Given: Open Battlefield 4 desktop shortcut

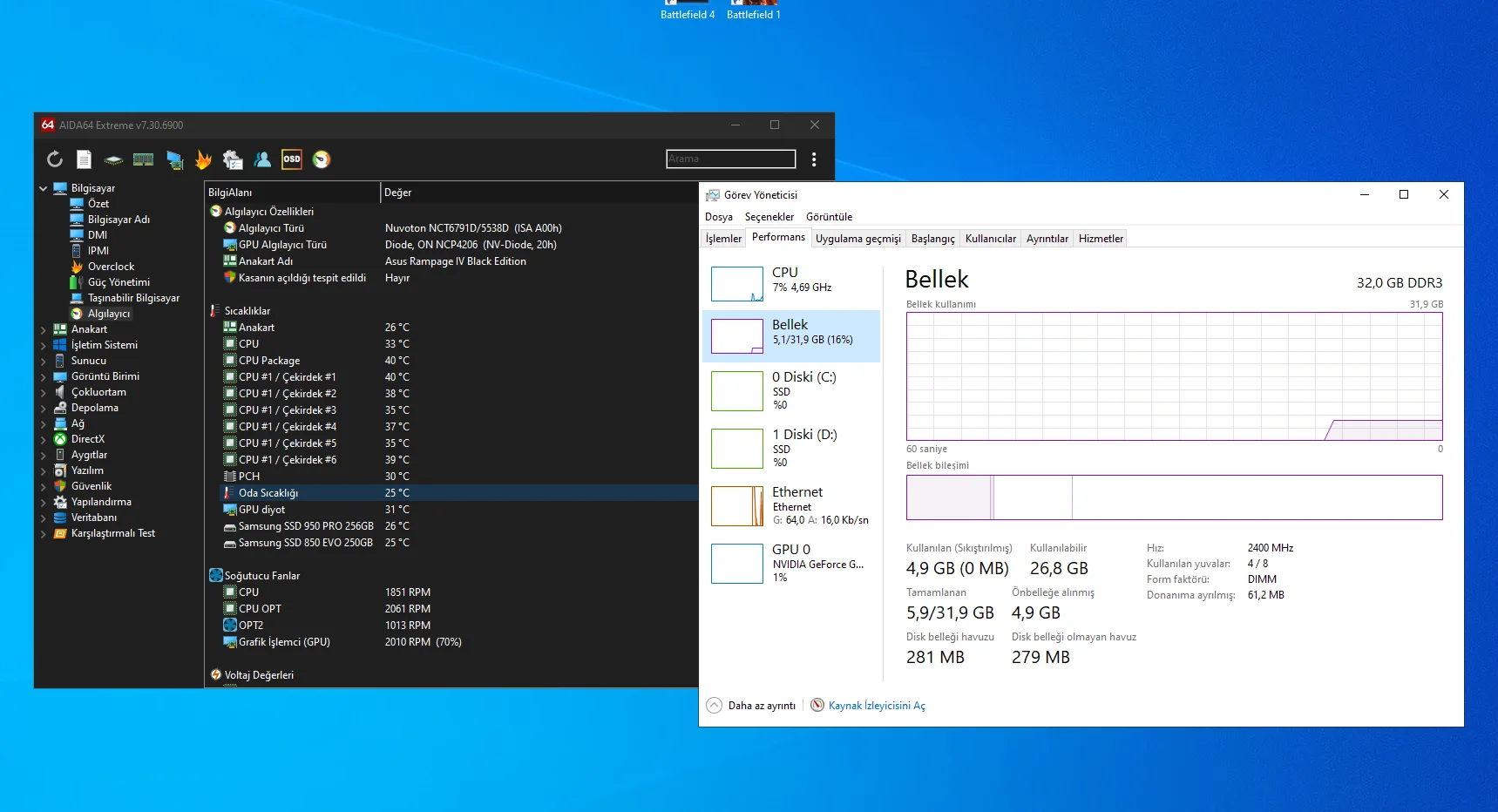Looking at the screenshot, I should pos(688,10).
